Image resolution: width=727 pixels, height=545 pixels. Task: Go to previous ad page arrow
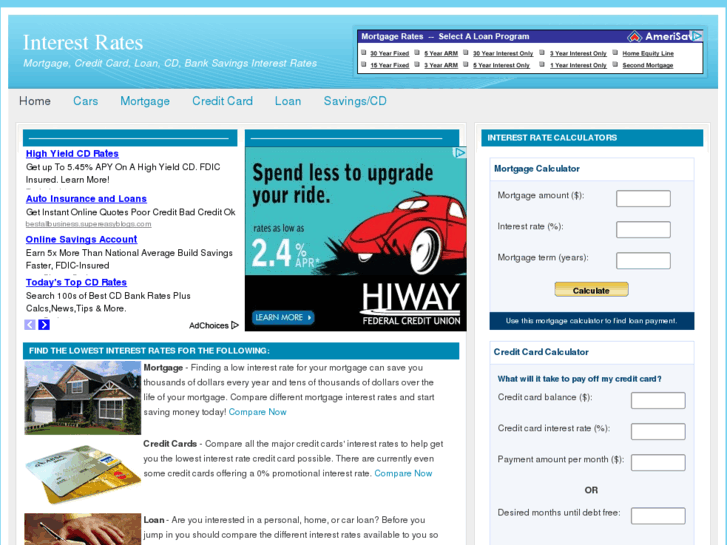30,325
